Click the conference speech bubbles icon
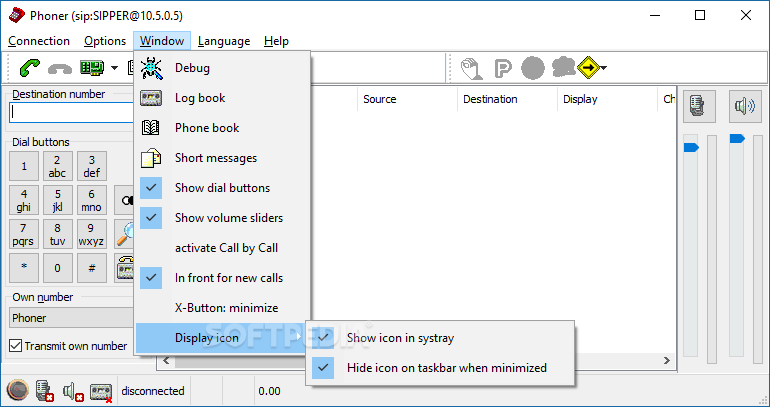This screenshot has width=770, height=407. coord(563,67)
